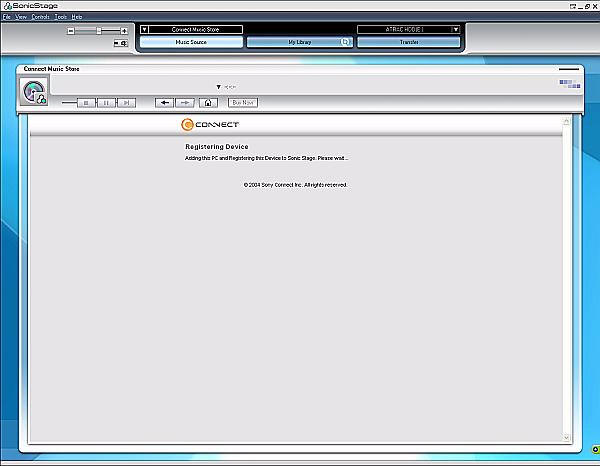Click the Next track button

pyautogui.click(x=126, y=102)
